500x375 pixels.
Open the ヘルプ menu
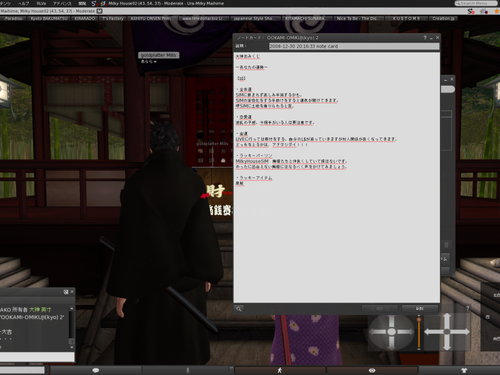(23, 3)
